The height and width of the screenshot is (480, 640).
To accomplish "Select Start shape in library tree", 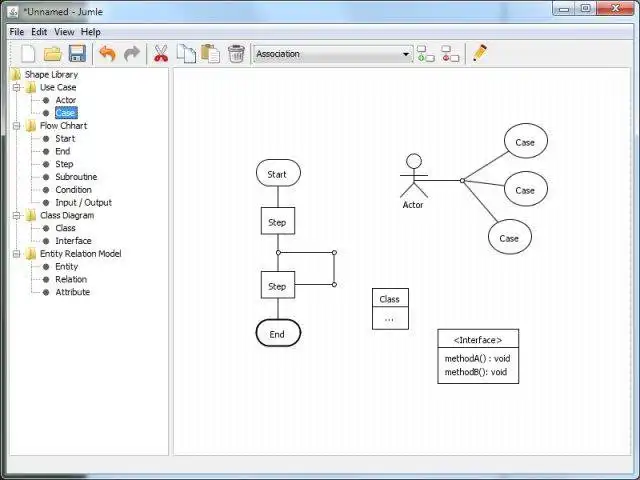I will tap(65, 138).
